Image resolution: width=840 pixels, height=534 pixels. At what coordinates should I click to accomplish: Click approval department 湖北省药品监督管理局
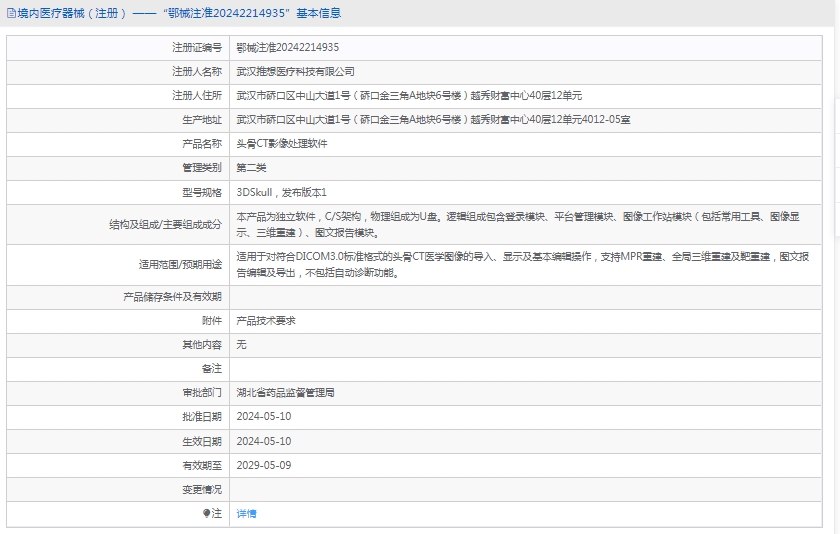click(285, 393)
